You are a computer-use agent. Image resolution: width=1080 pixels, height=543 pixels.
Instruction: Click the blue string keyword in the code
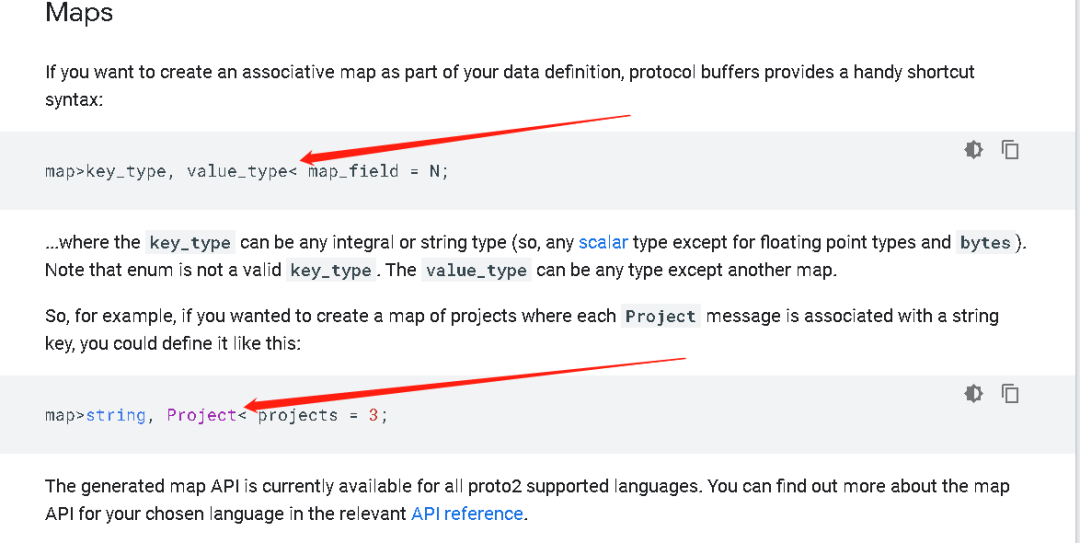[x=115, y=415]
